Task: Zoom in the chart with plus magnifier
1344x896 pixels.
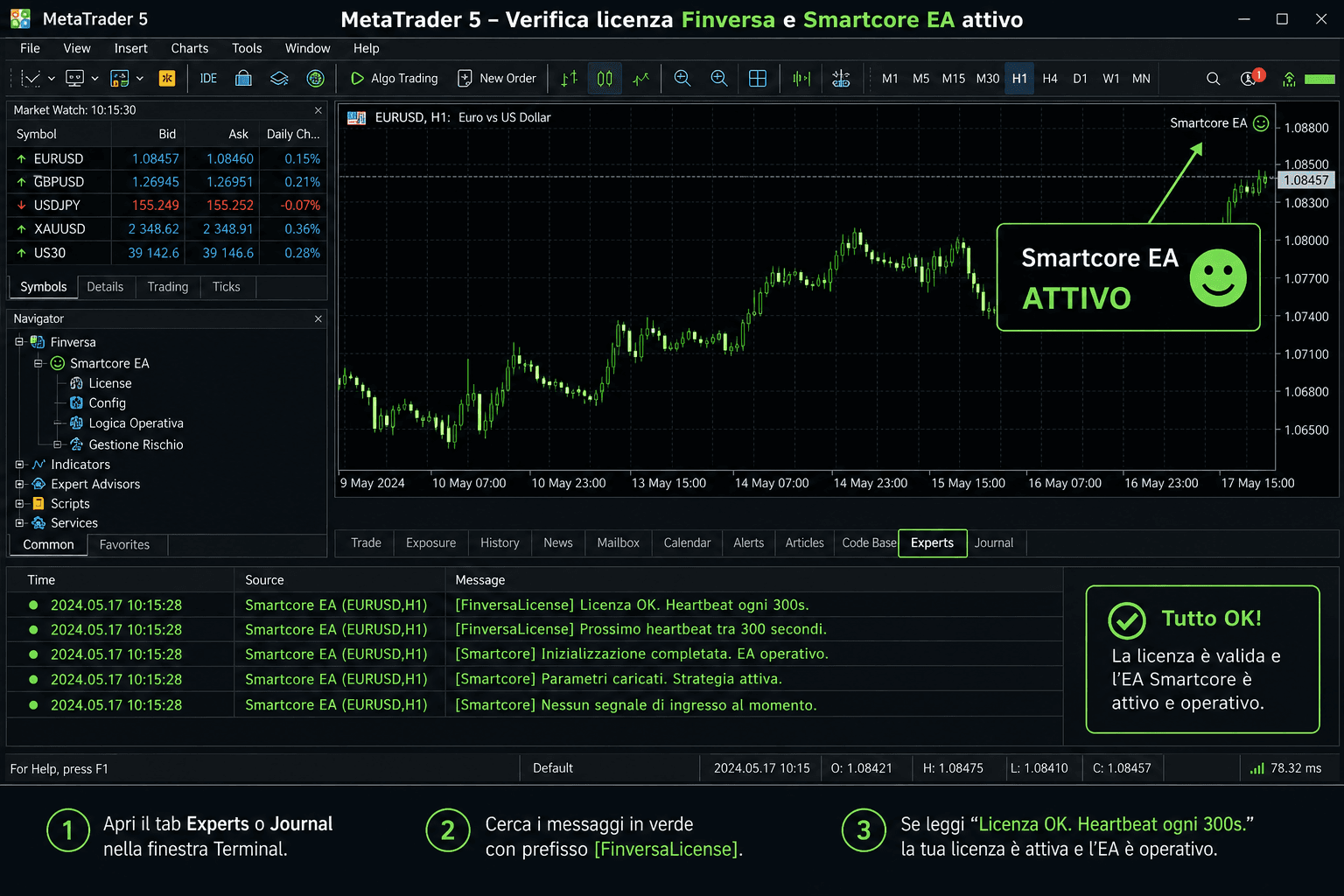Action: click(x=719, y=79)
